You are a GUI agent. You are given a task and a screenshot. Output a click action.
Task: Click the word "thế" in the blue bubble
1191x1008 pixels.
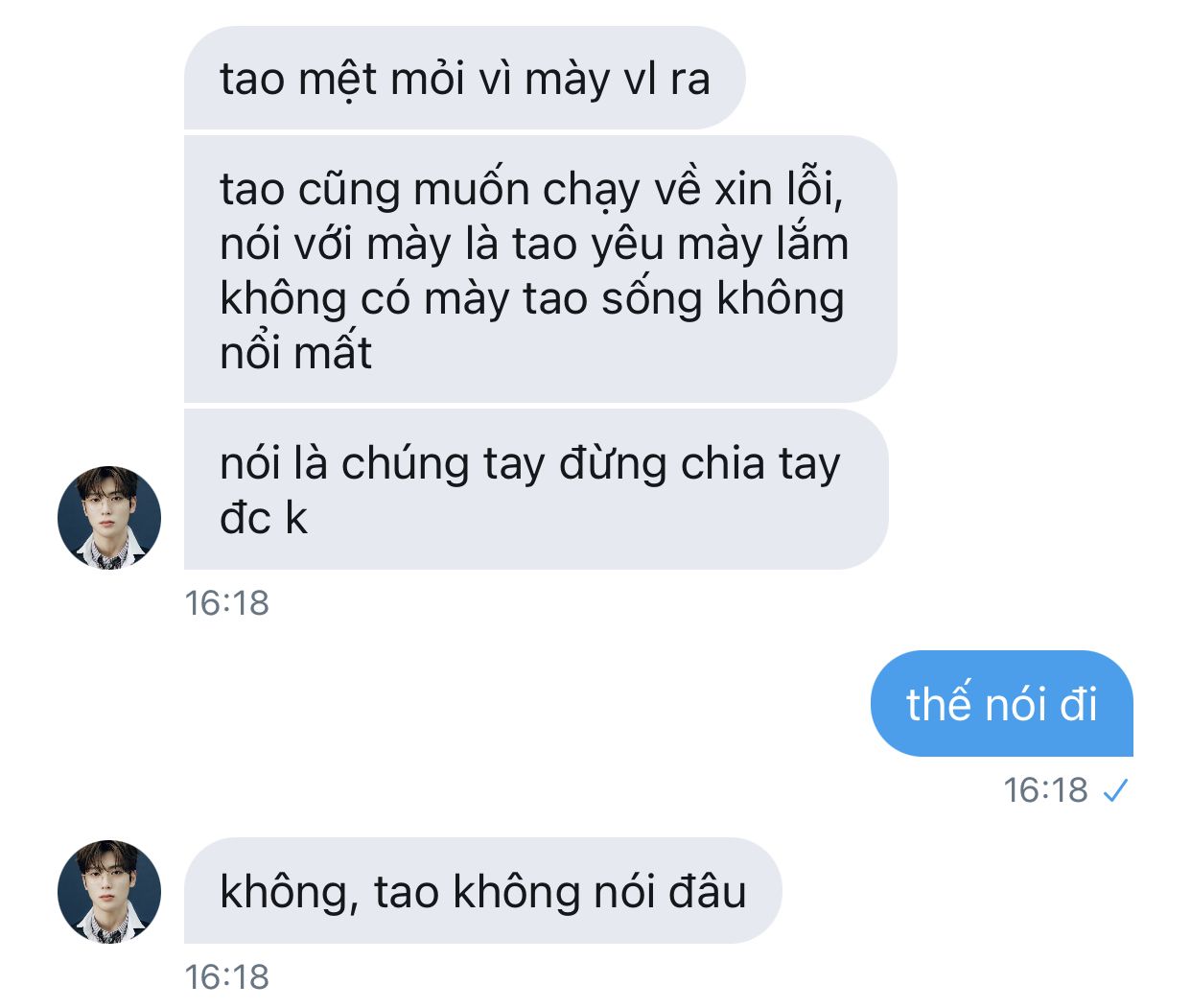click(x=938, y=704)
